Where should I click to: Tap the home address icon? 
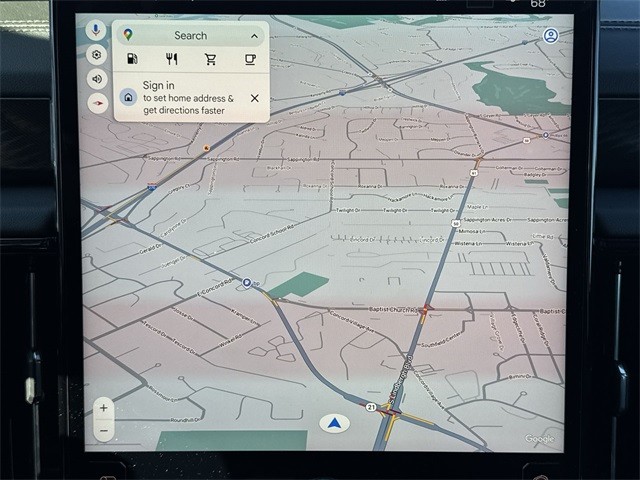(128, 98)
